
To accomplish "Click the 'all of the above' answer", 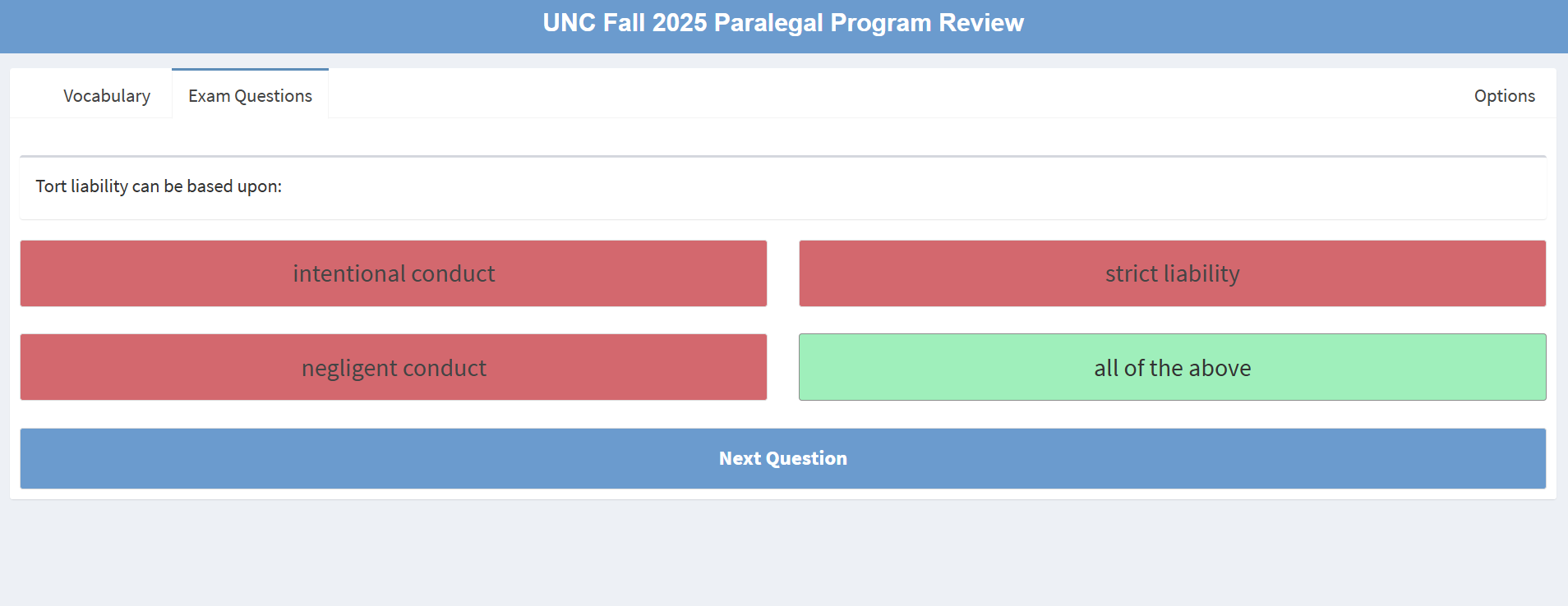I will click(x=1172, y=367).
